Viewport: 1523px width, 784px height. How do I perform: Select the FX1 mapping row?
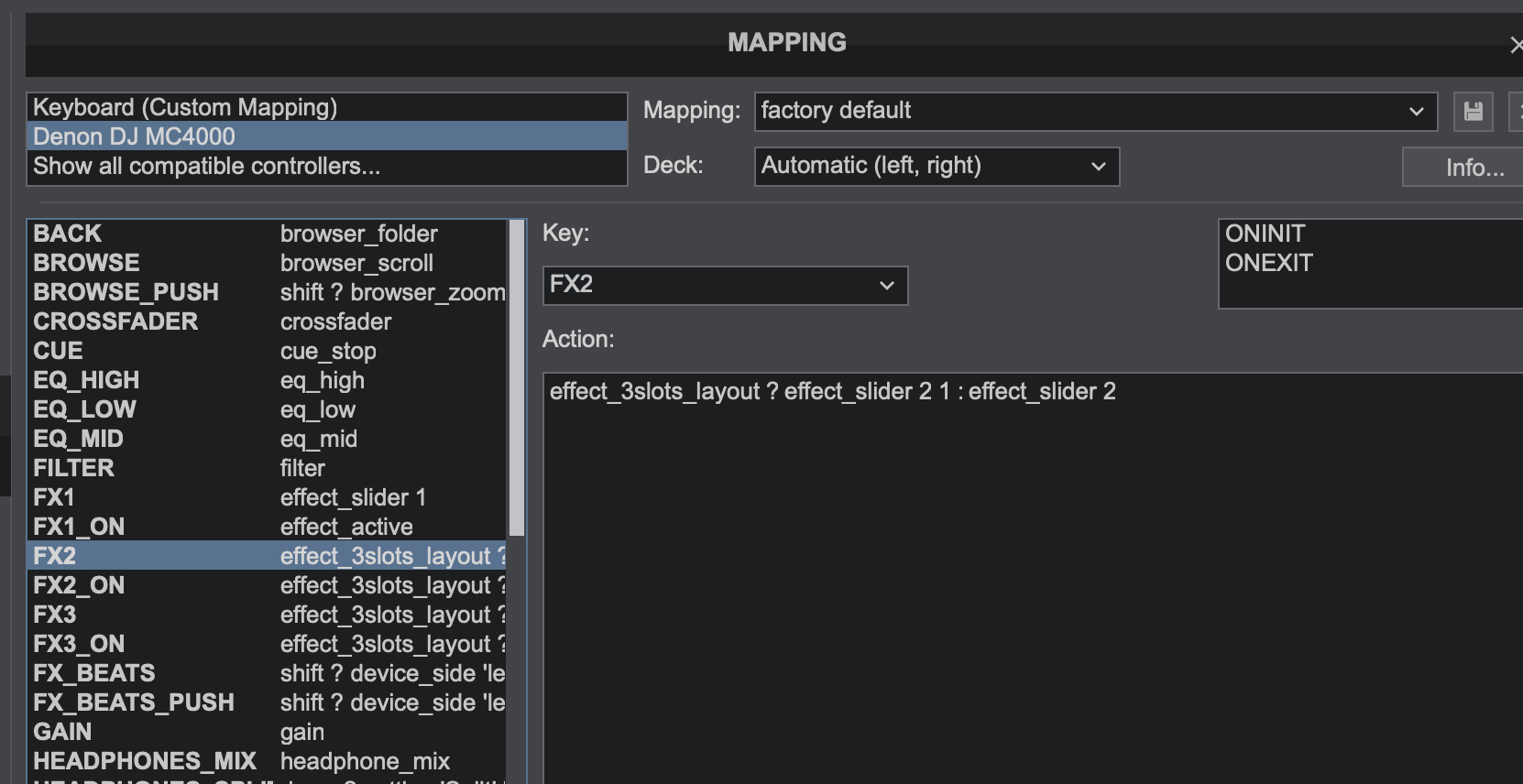pyautogui.click(x=268, y=497)
